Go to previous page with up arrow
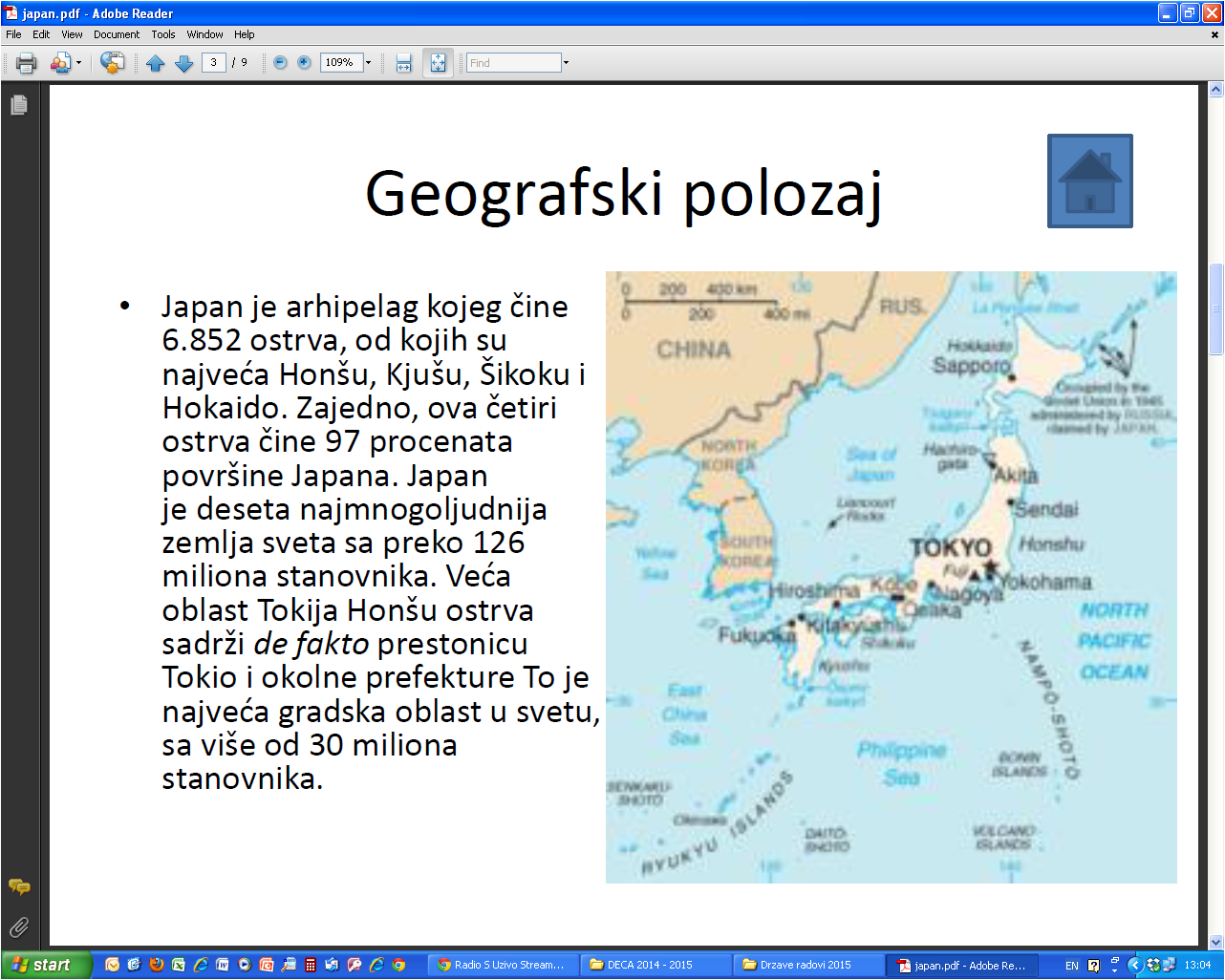 point(156,63)
